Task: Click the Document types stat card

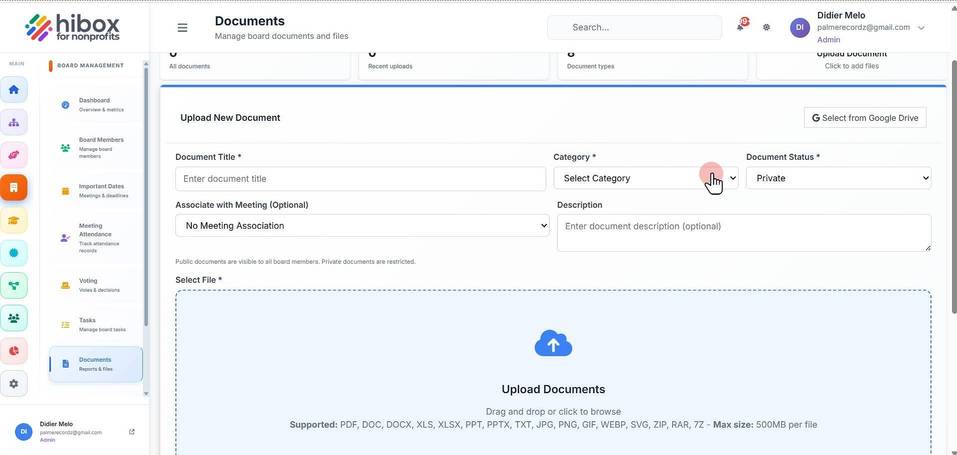Action: coord(652,64)
